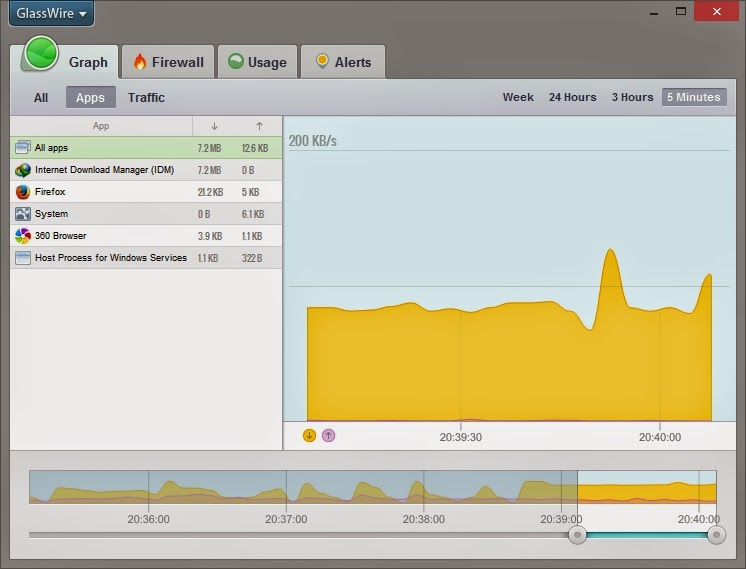Select the Traffic view filter
The image size is (746, 569).
(x=146, y=98)
